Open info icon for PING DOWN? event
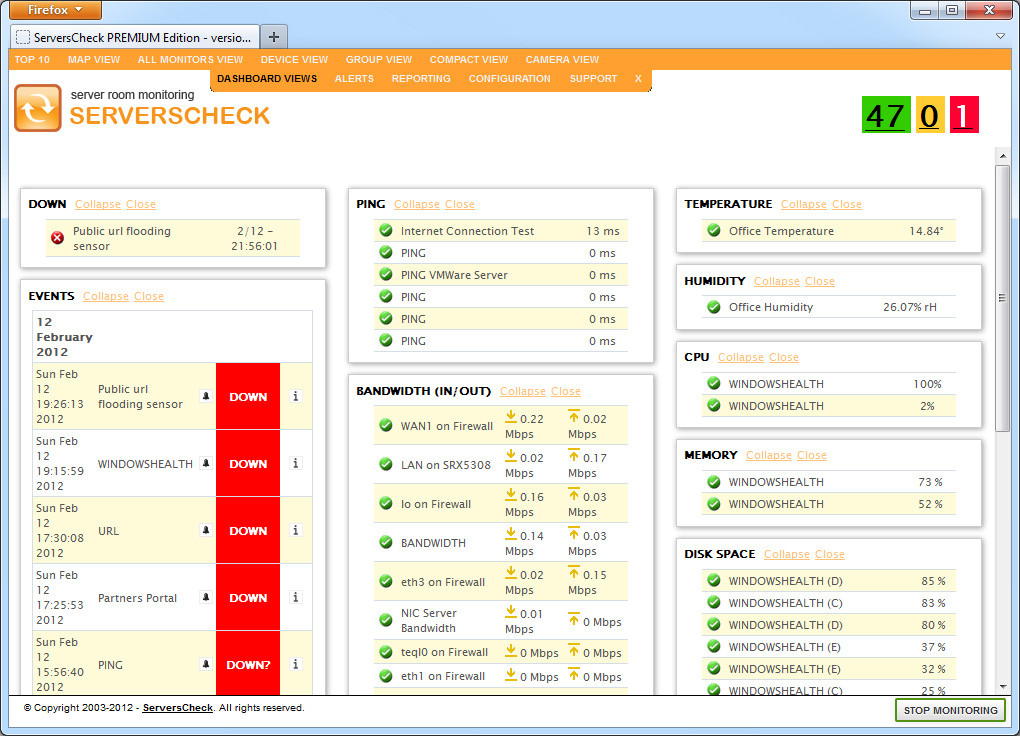This screenshot has width=1020, height=736. [x=295, y=664]
